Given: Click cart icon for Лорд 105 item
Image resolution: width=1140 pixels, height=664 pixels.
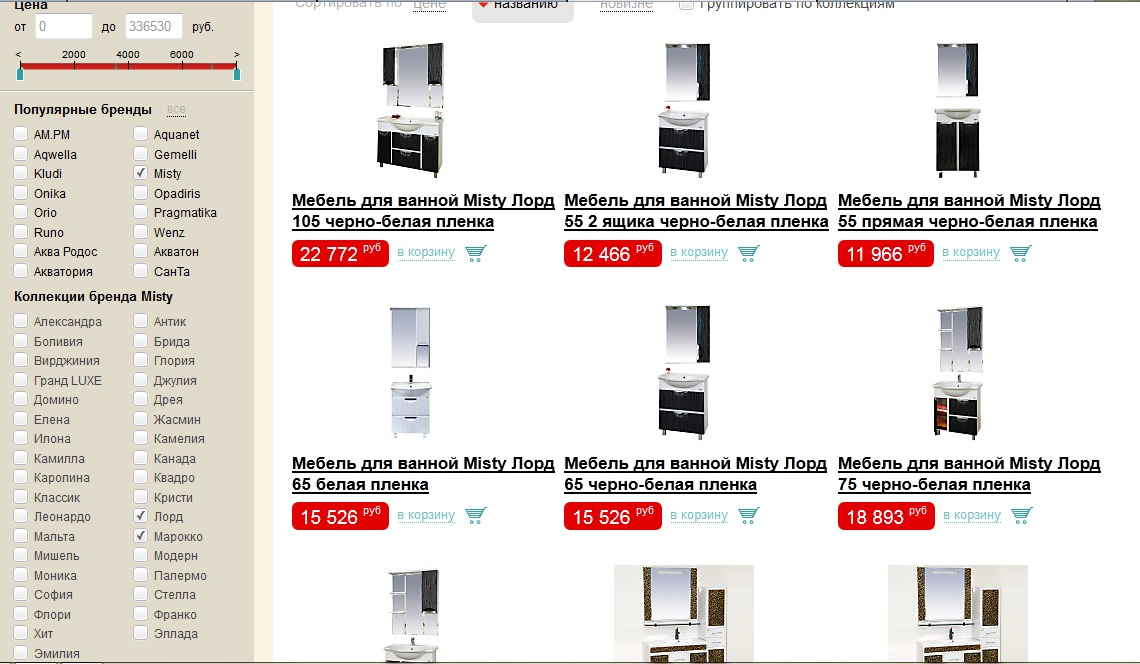Looking at the screenshot, I should (x=475, y=253).
